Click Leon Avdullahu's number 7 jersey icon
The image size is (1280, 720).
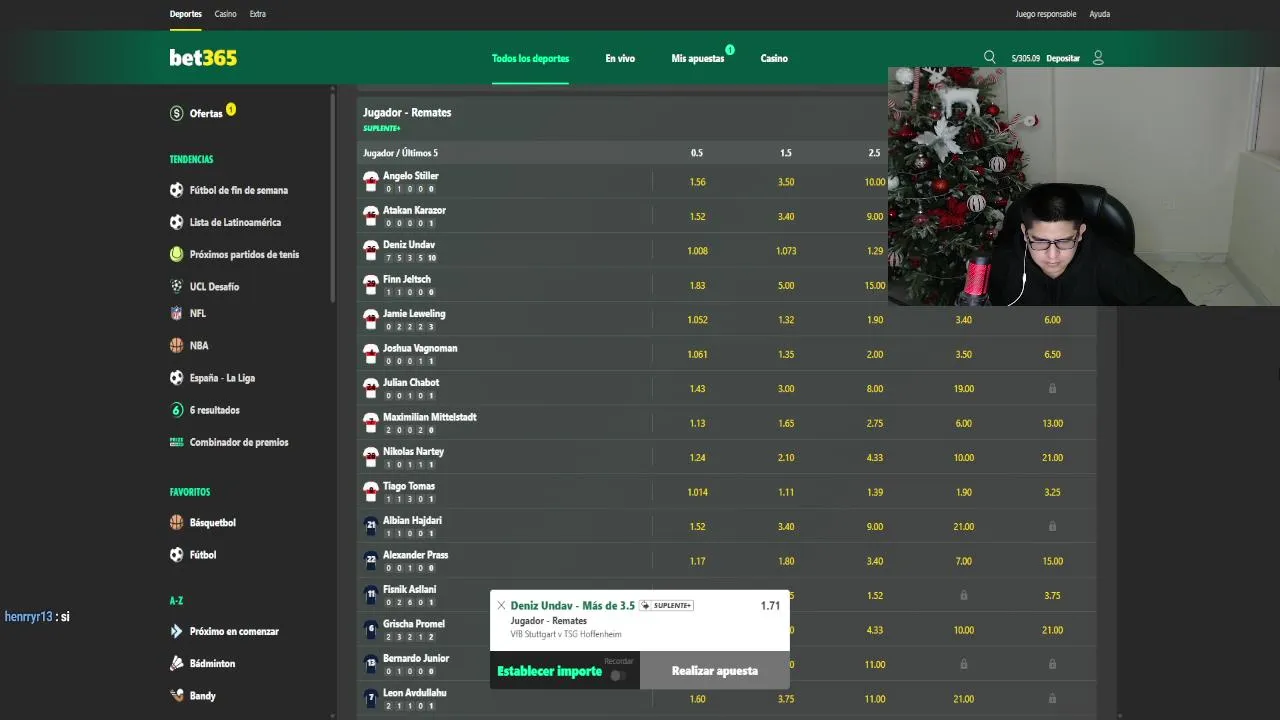371,698
